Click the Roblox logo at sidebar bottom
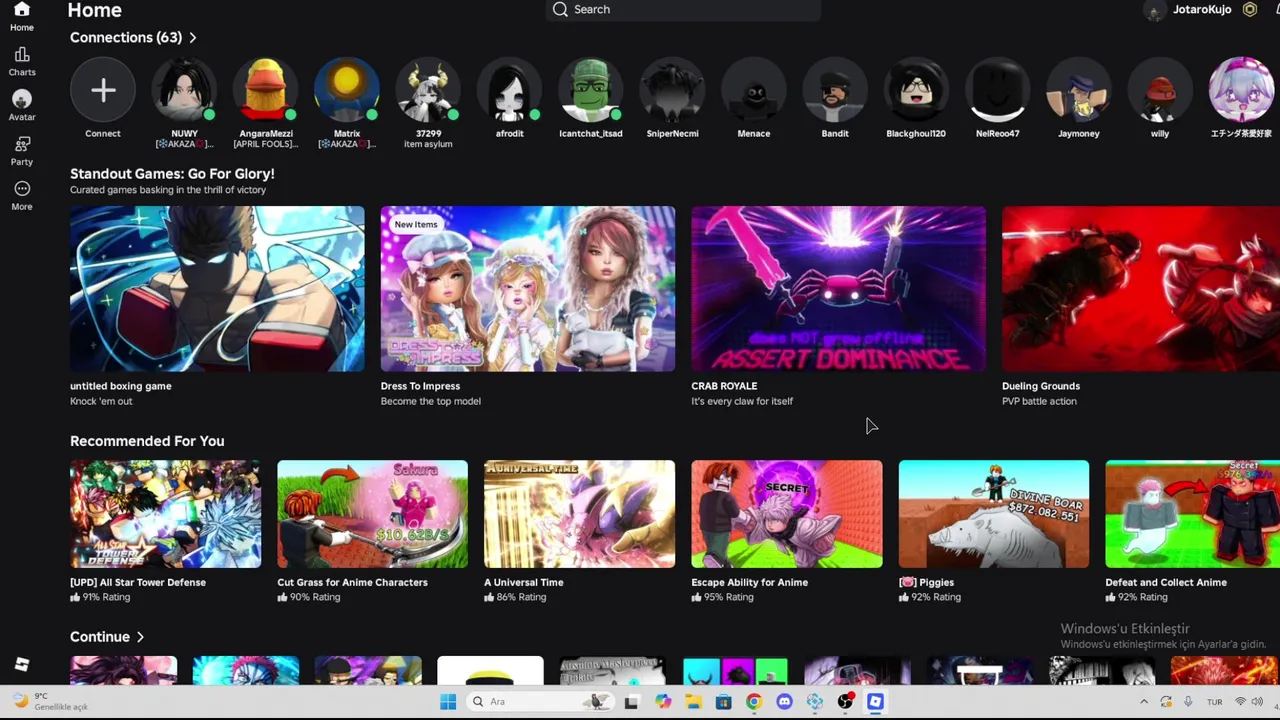Screen dimensions: 1280x720 (22, 665)
